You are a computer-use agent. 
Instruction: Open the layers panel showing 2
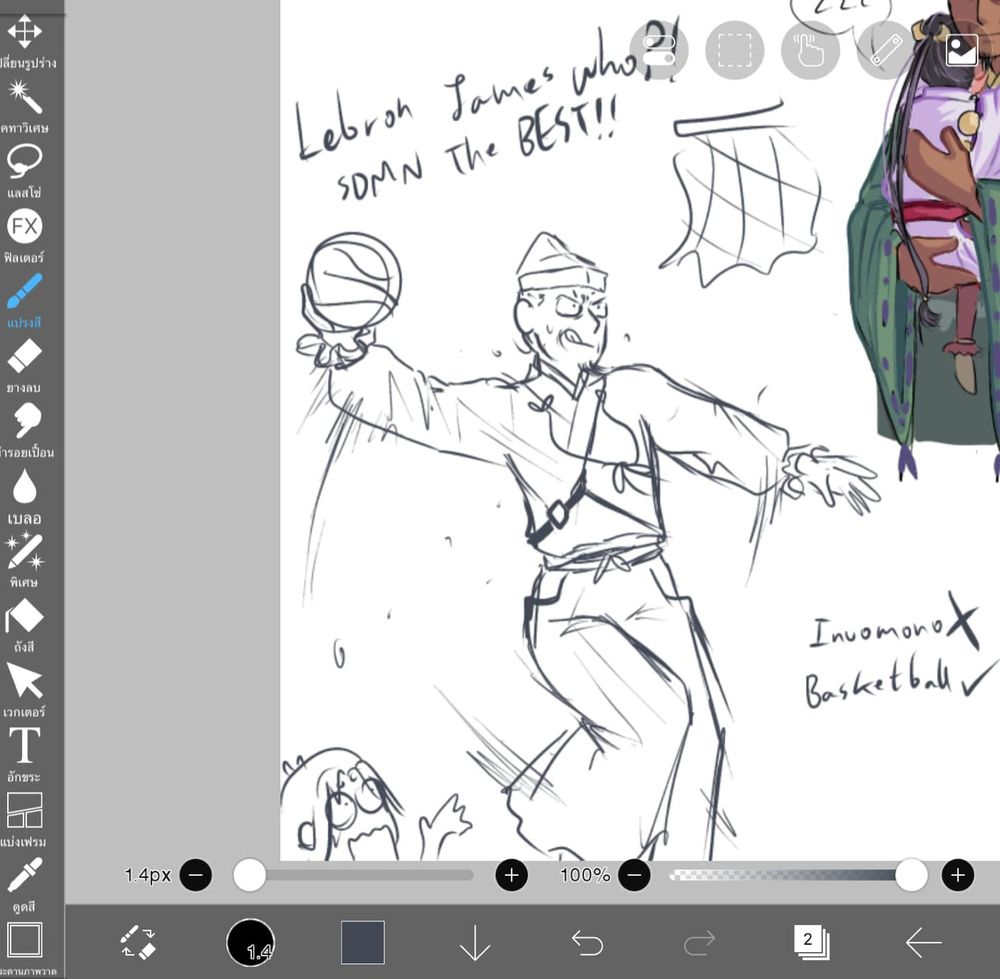tap(811, 942)
